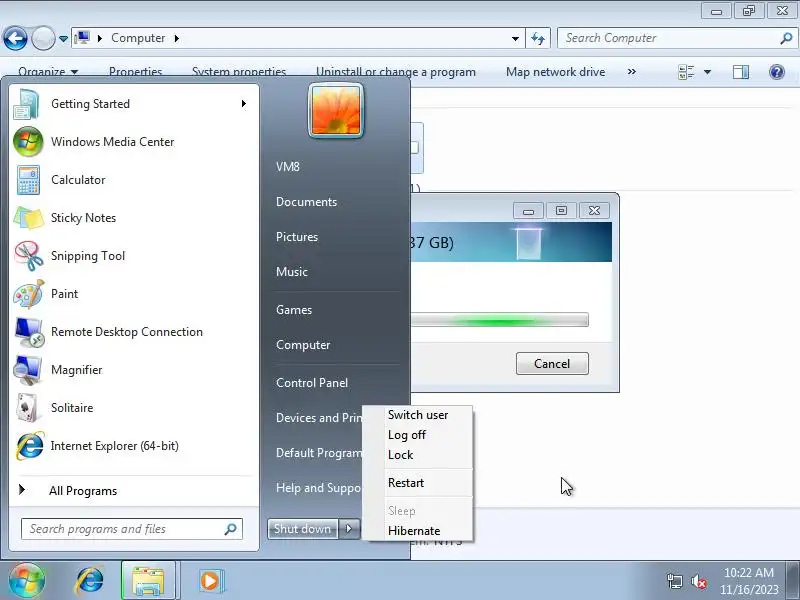Click the user account flower picture
Image resolution: width=800 pixels, height=600 pixels.
point(336,111)
